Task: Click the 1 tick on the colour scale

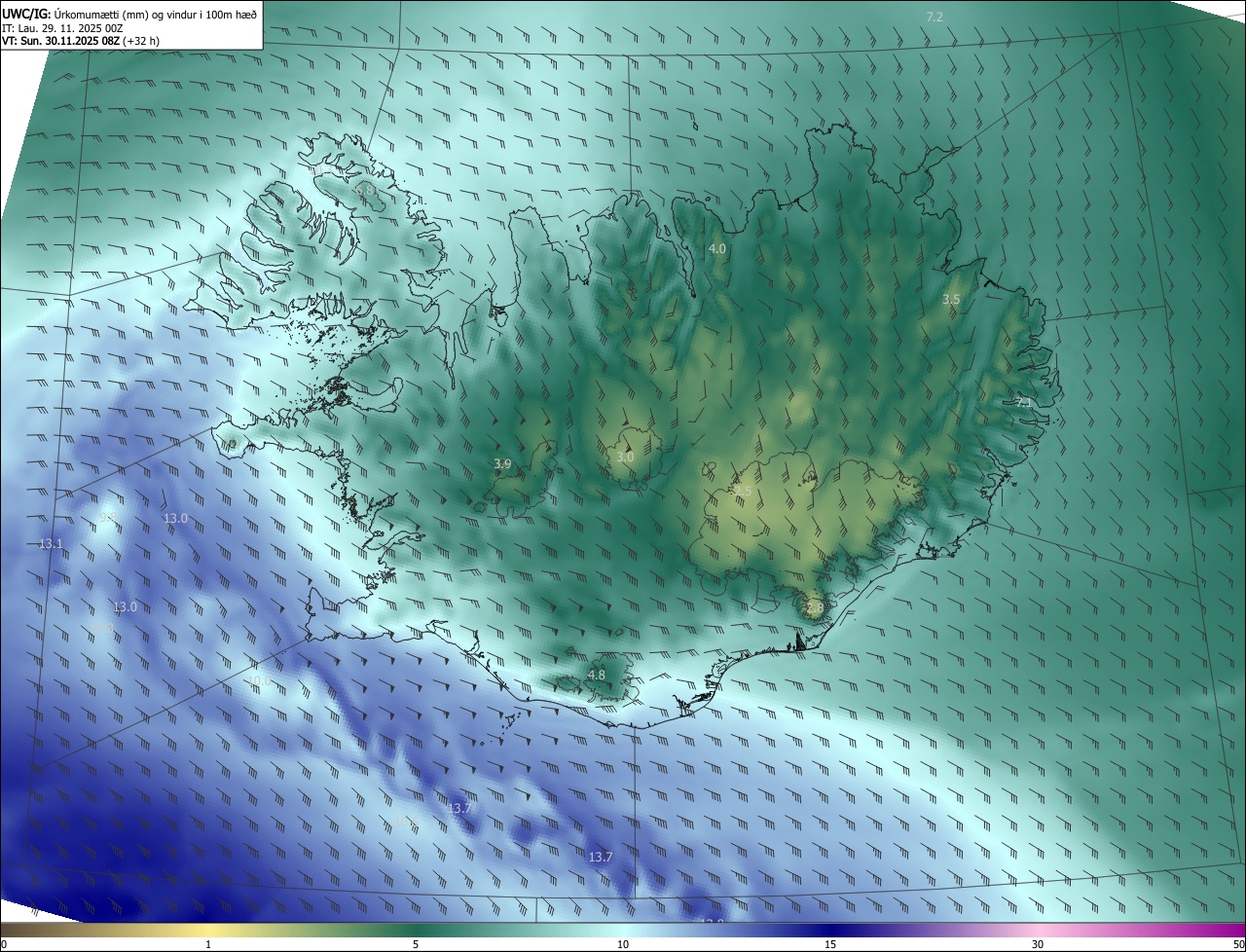Action: 208,944
